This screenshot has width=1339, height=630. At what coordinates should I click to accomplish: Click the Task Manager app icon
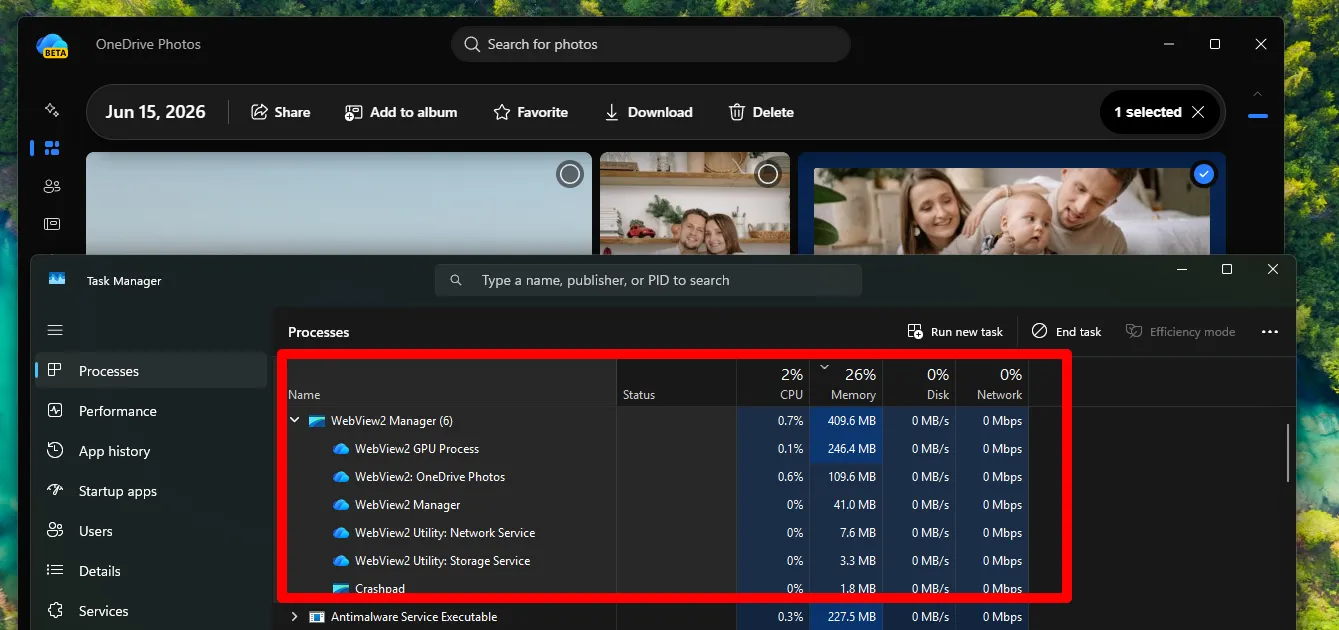pos(57,280)
